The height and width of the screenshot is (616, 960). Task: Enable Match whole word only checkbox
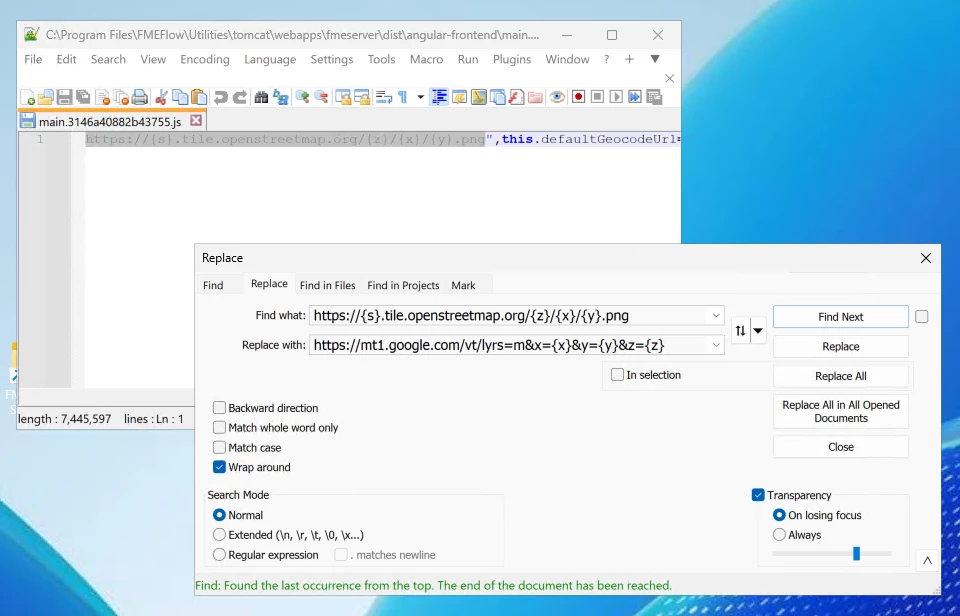[219, 427]
